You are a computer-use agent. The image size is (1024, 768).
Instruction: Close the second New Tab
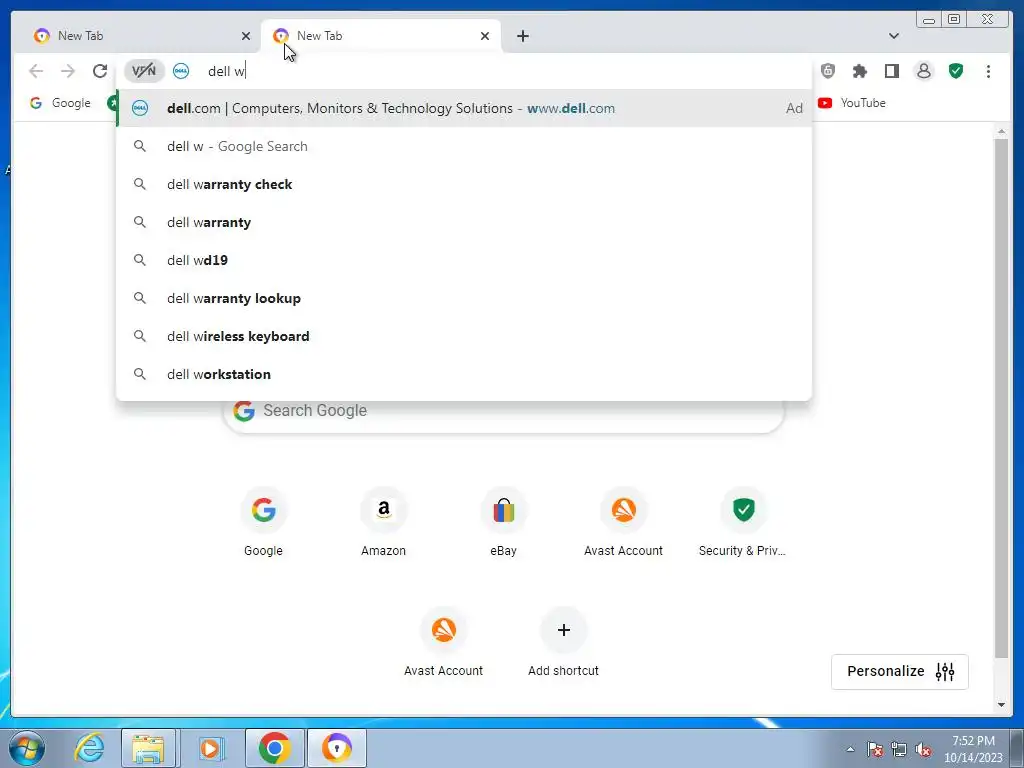pyautogui.click(x=485, y=36)
